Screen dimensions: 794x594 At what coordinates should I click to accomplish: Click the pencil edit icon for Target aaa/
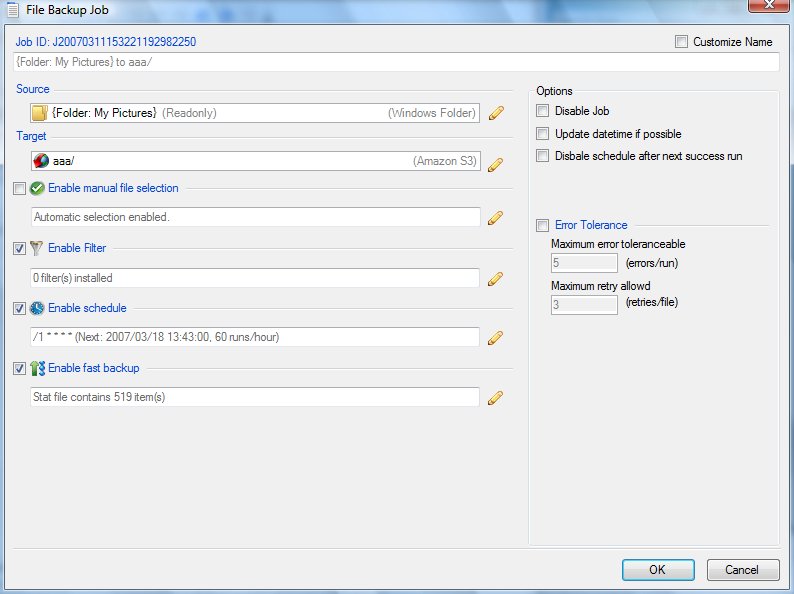point(496,165)
